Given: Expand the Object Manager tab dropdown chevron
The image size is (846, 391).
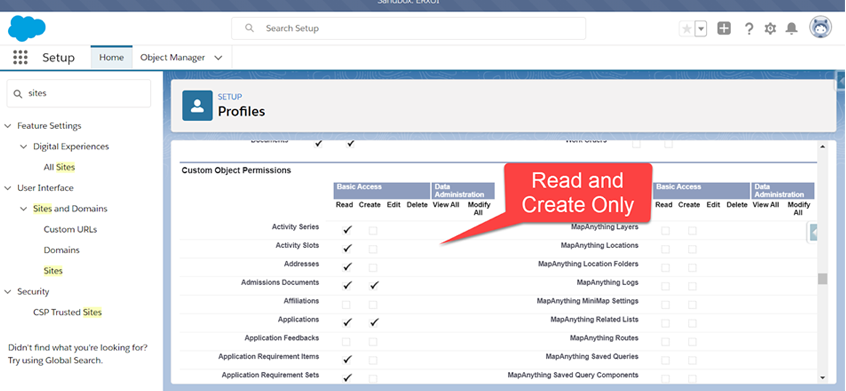Looking at the screenshot, I should pyautogui.click(x=219, y=58).
